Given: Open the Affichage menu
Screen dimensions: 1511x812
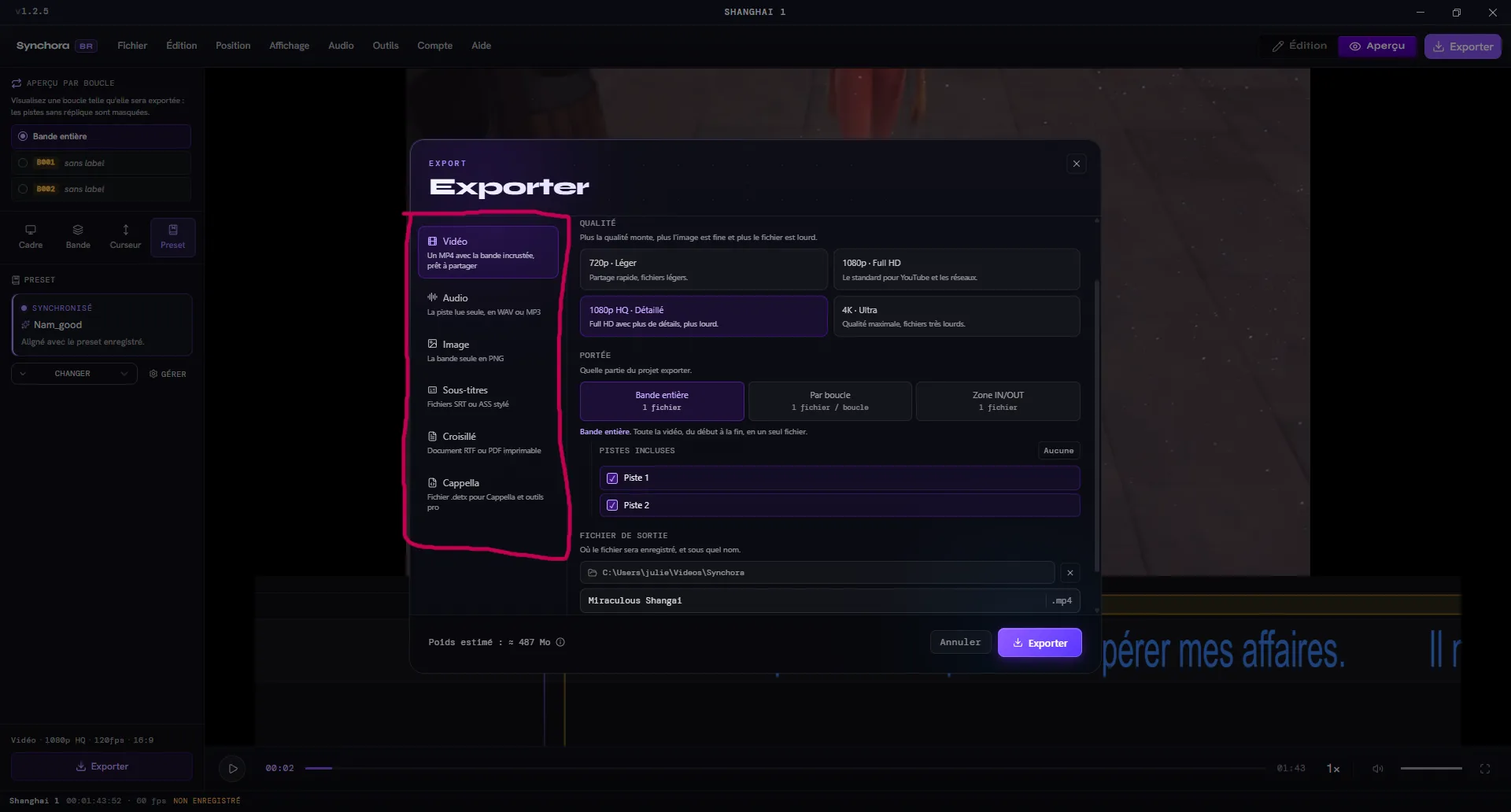Looking at the screenshot, I should click(x=290, y=46).
